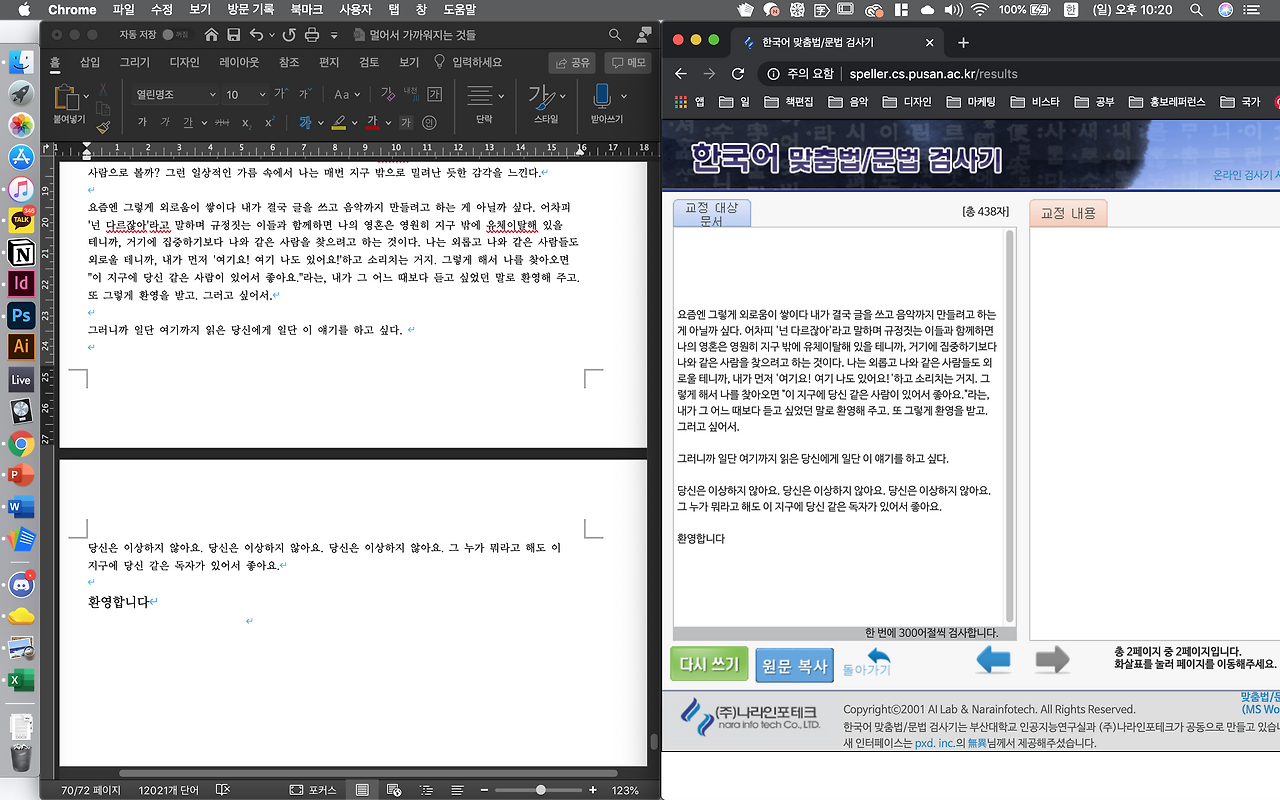Enable 포커스 focus mode in status bar
The width and height of the screenshot is (1280, 800).
pyautogui.click(x=316, y=789)
